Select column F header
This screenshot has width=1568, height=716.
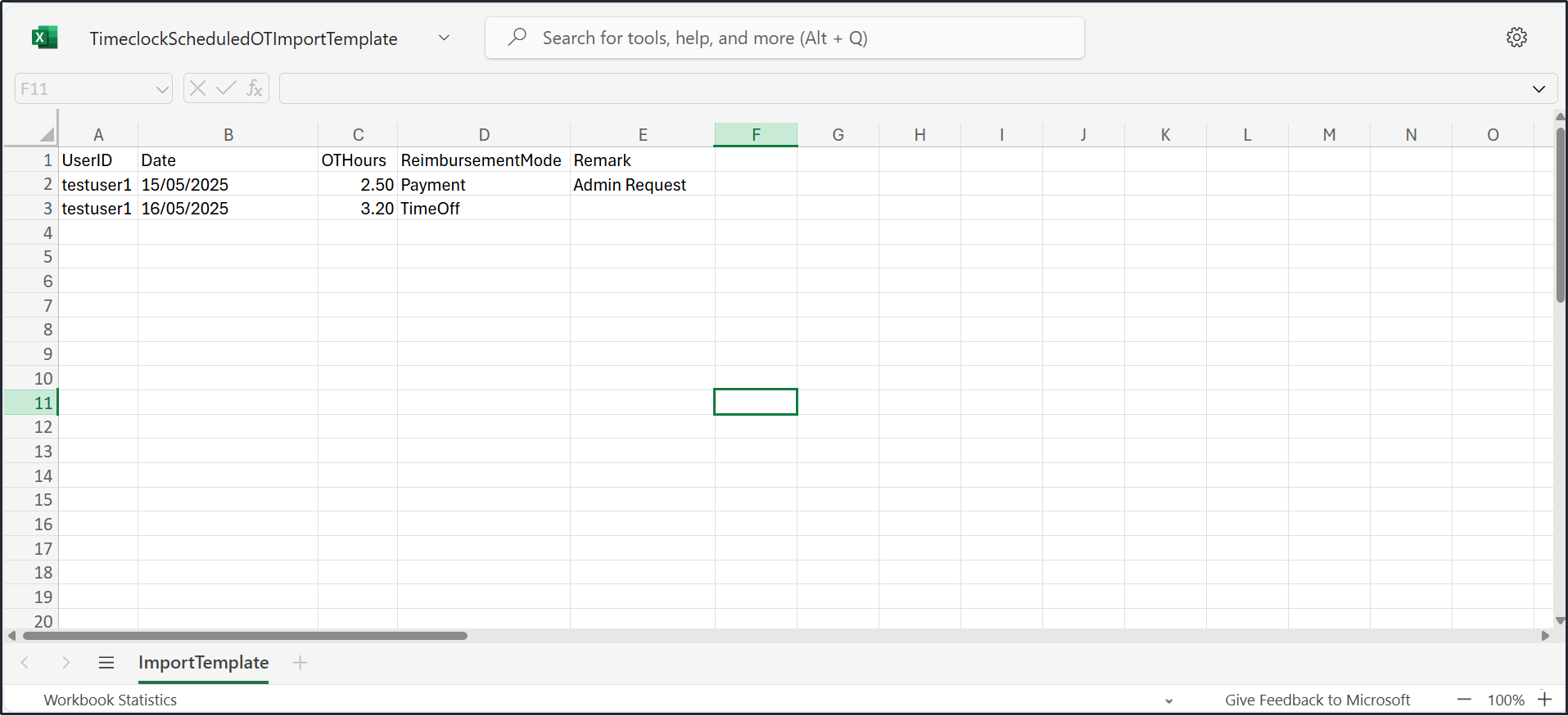756,134
